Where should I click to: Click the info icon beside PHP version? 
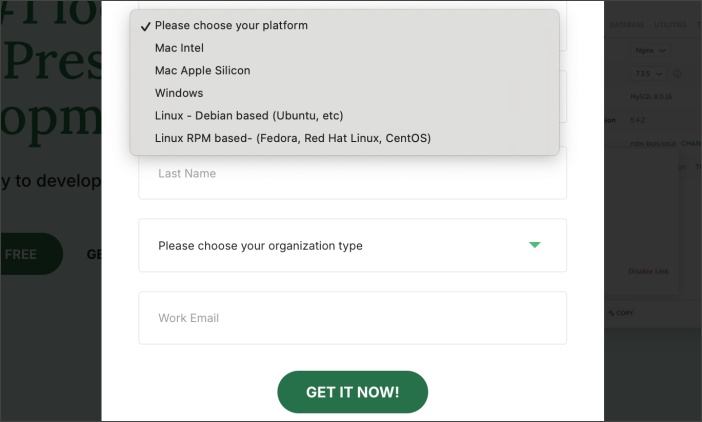677,74
